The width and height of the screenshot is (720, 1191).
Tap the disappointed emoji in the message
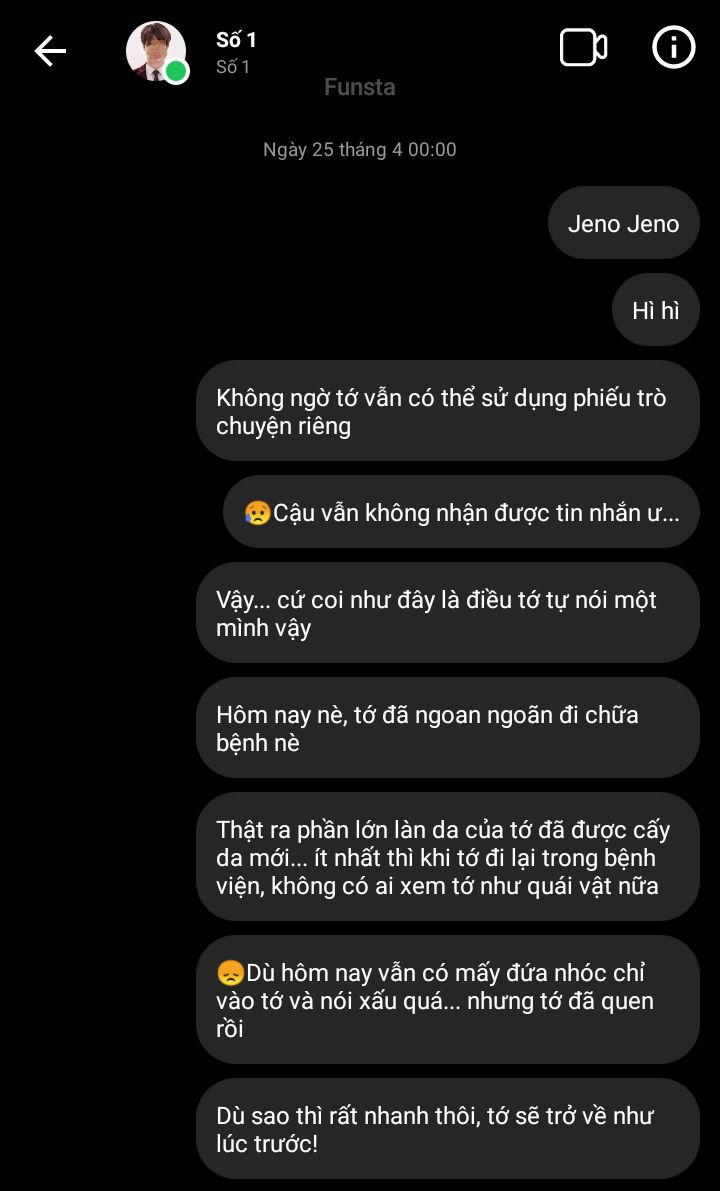[229, 972]
